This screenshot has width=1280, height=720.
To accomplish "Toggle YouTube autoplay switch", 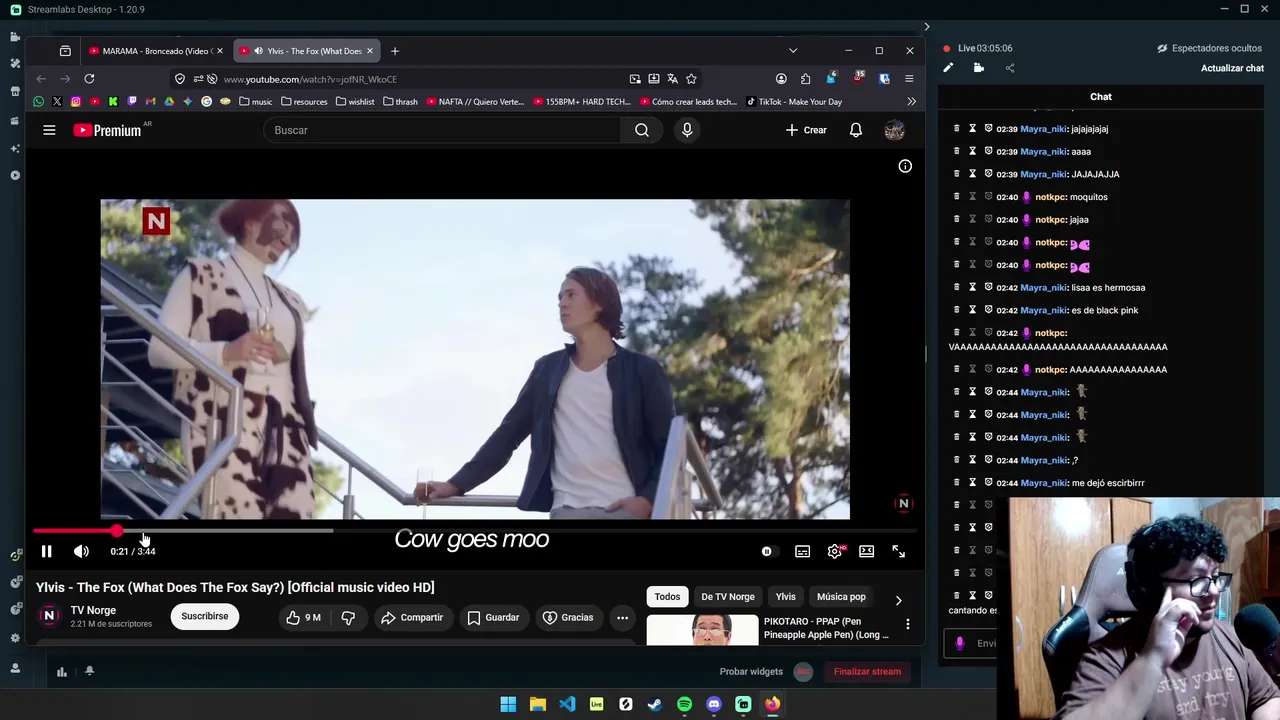I will tap(767, 551).
